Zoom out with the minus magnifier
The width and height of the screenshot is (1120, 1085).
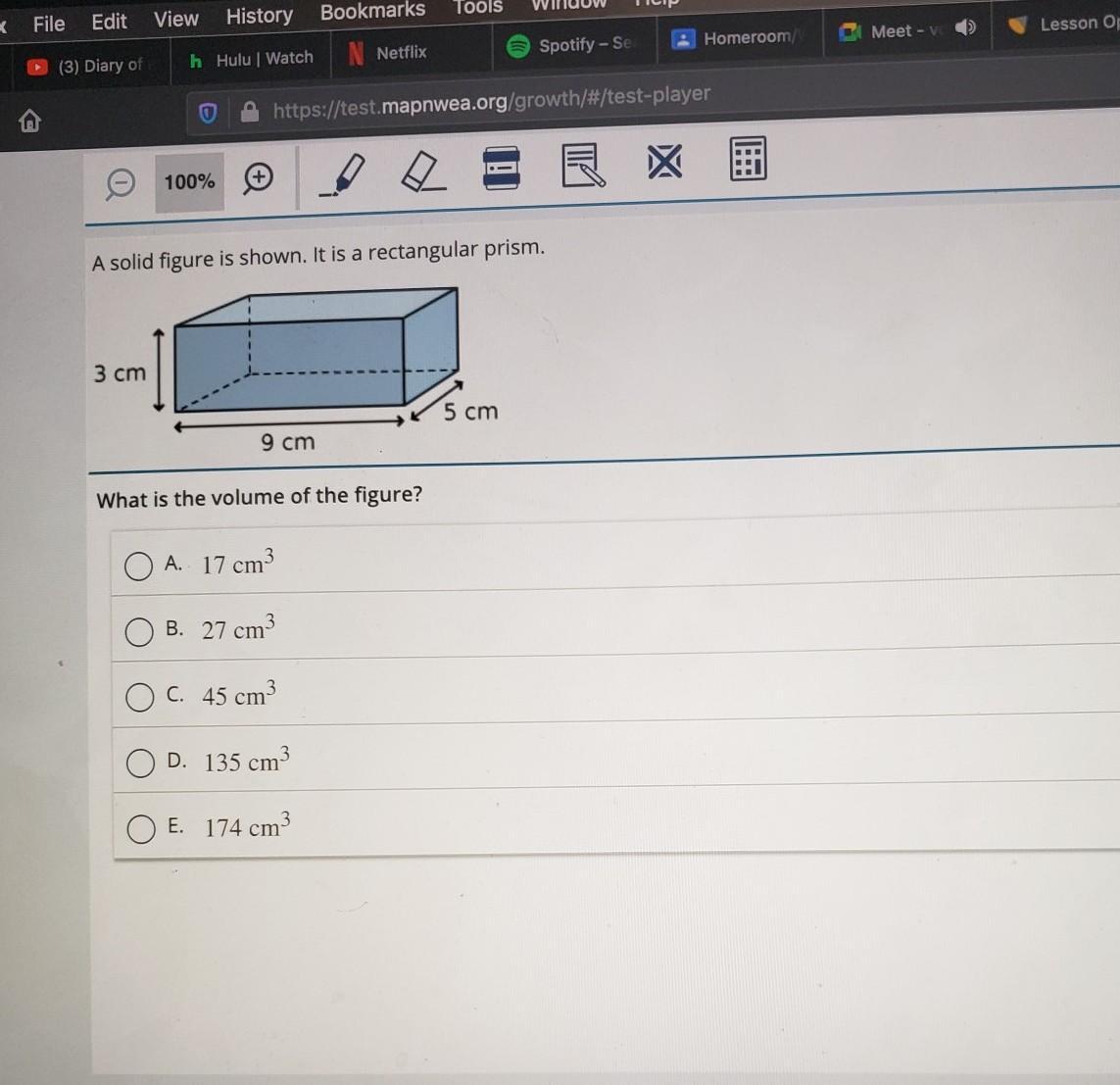tap(120, 184)
